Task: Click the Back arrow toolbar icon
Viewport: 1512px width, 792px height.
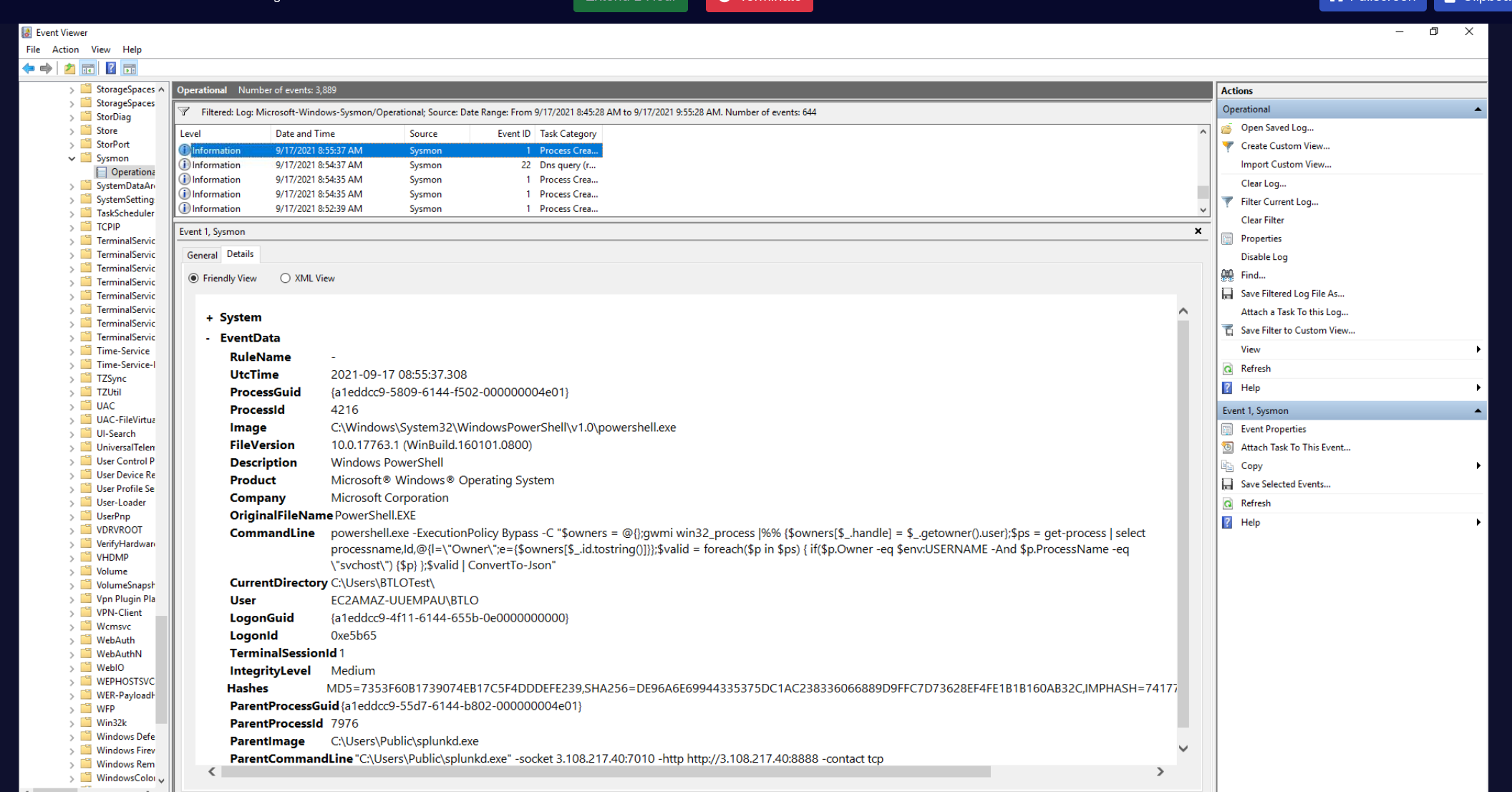Action: (x=28, y=69)
